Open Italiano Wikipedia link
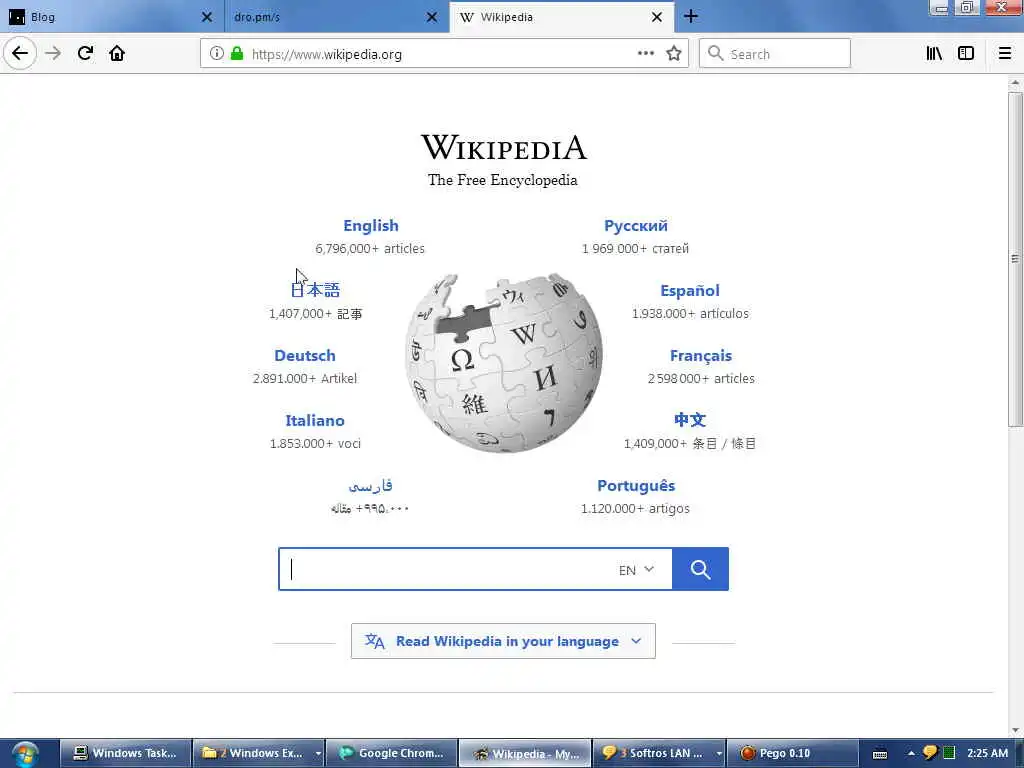 (x=315, y=421)
